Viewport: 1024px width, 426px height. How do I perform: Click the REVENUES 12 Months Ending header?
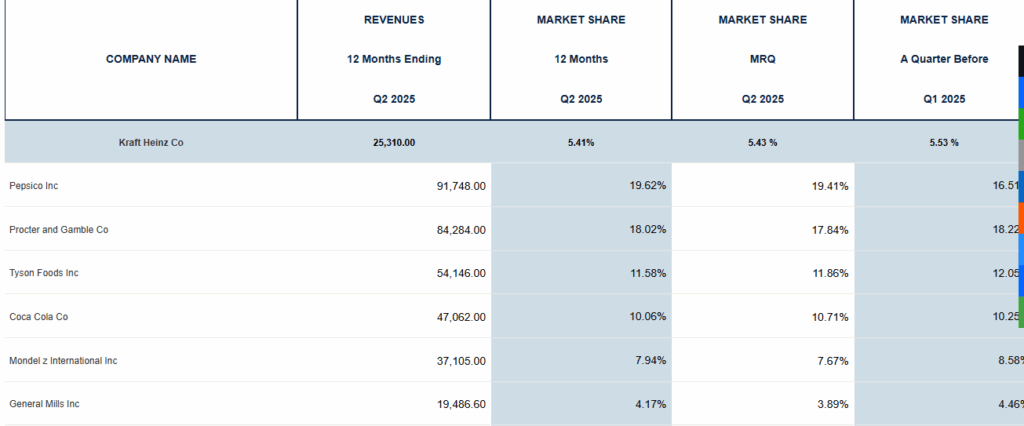393,59
